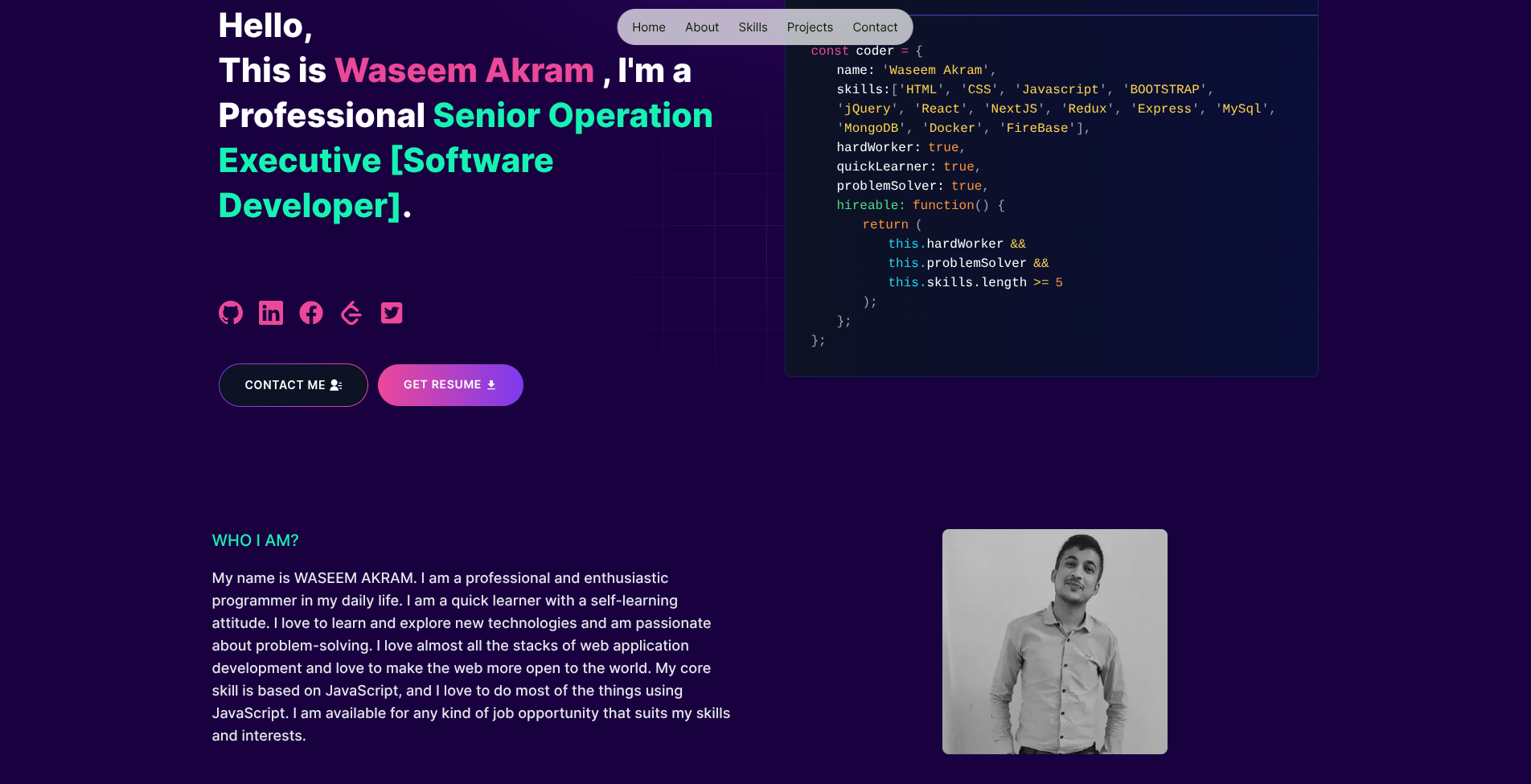Open the GitHub profile icon
Image resolution: width=1531 pixels, height=784 pixels.
coord(230,313)
